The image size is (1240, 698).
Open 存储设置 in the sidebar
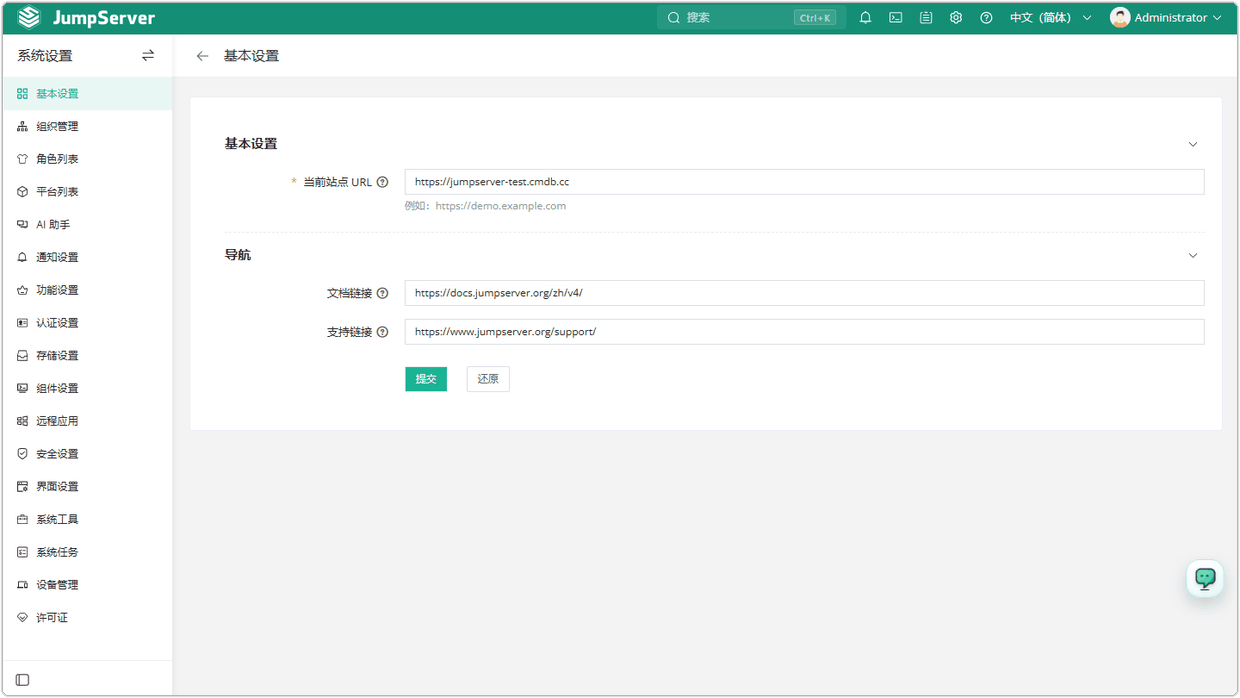pyautogui.click(x=87, y=356)
